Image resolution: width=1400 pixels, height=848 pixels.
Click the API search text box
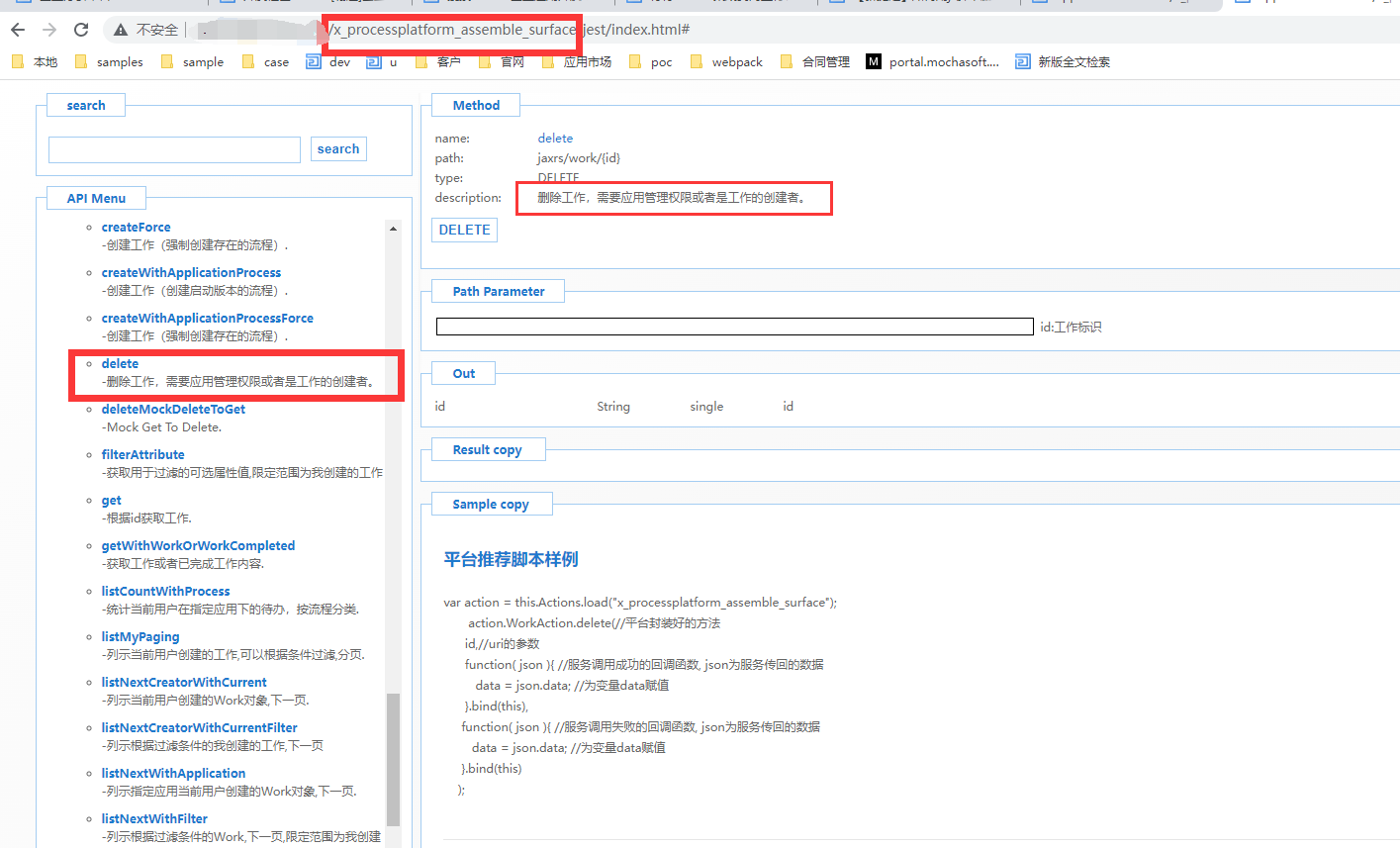tap(174, 149)
